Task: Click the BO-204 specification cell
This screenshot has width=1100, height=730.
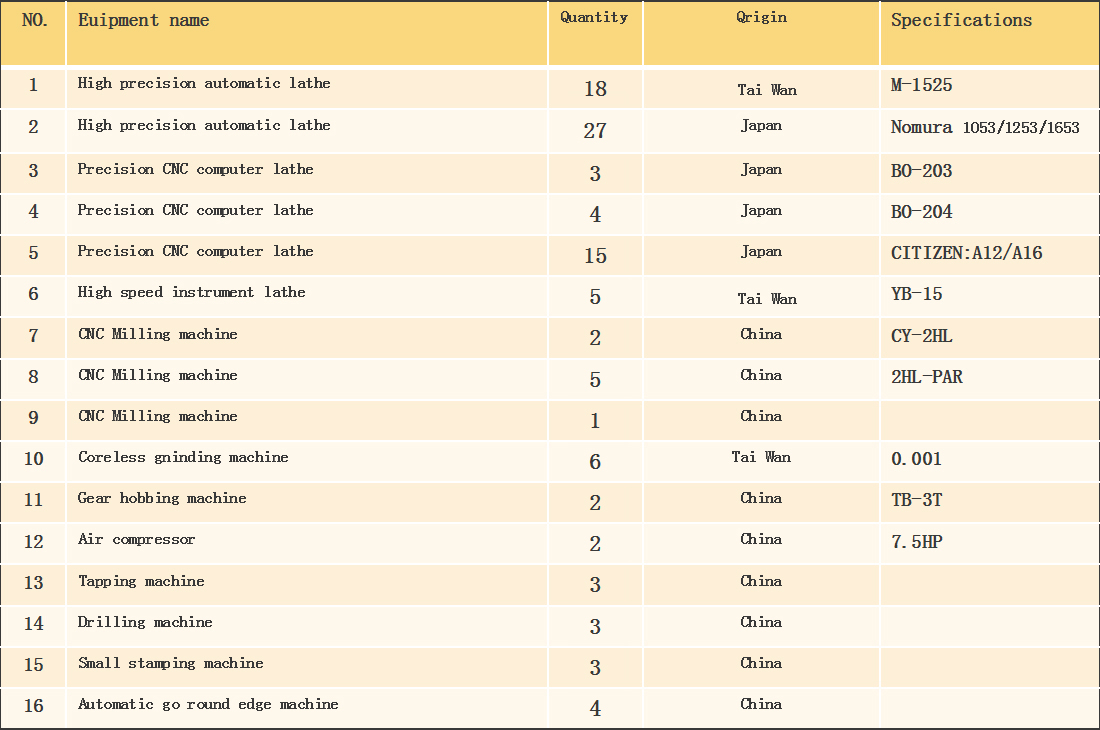Action: click(921, 212)
